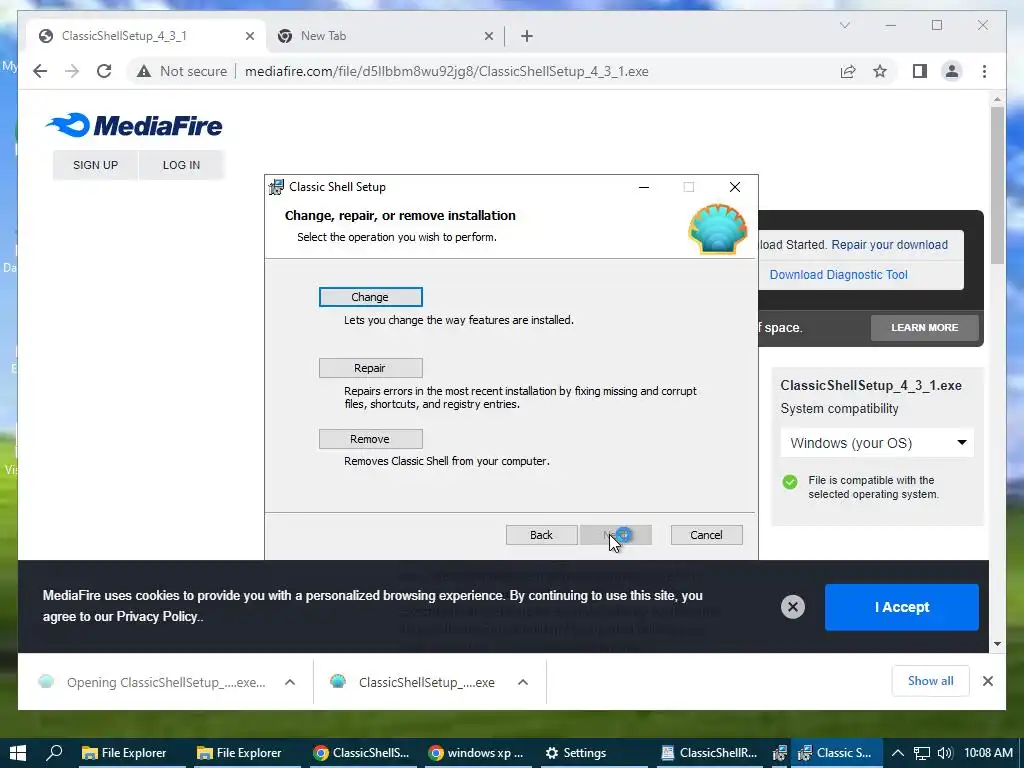Cancel the Classic Shell Setup
This screenshot has height=768, width=1024.
(707, 535)
